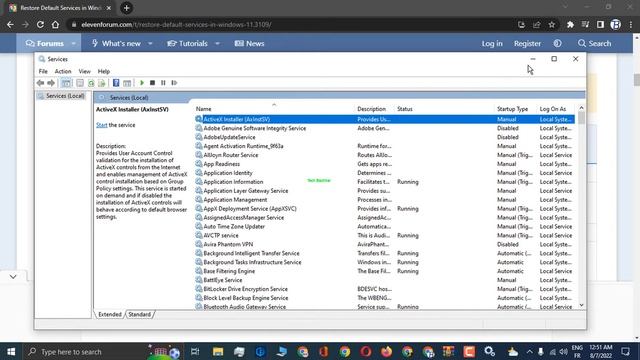Open the View menu in Services
The height and width of the screenshot is (360, 640).
tap(84, 71)
